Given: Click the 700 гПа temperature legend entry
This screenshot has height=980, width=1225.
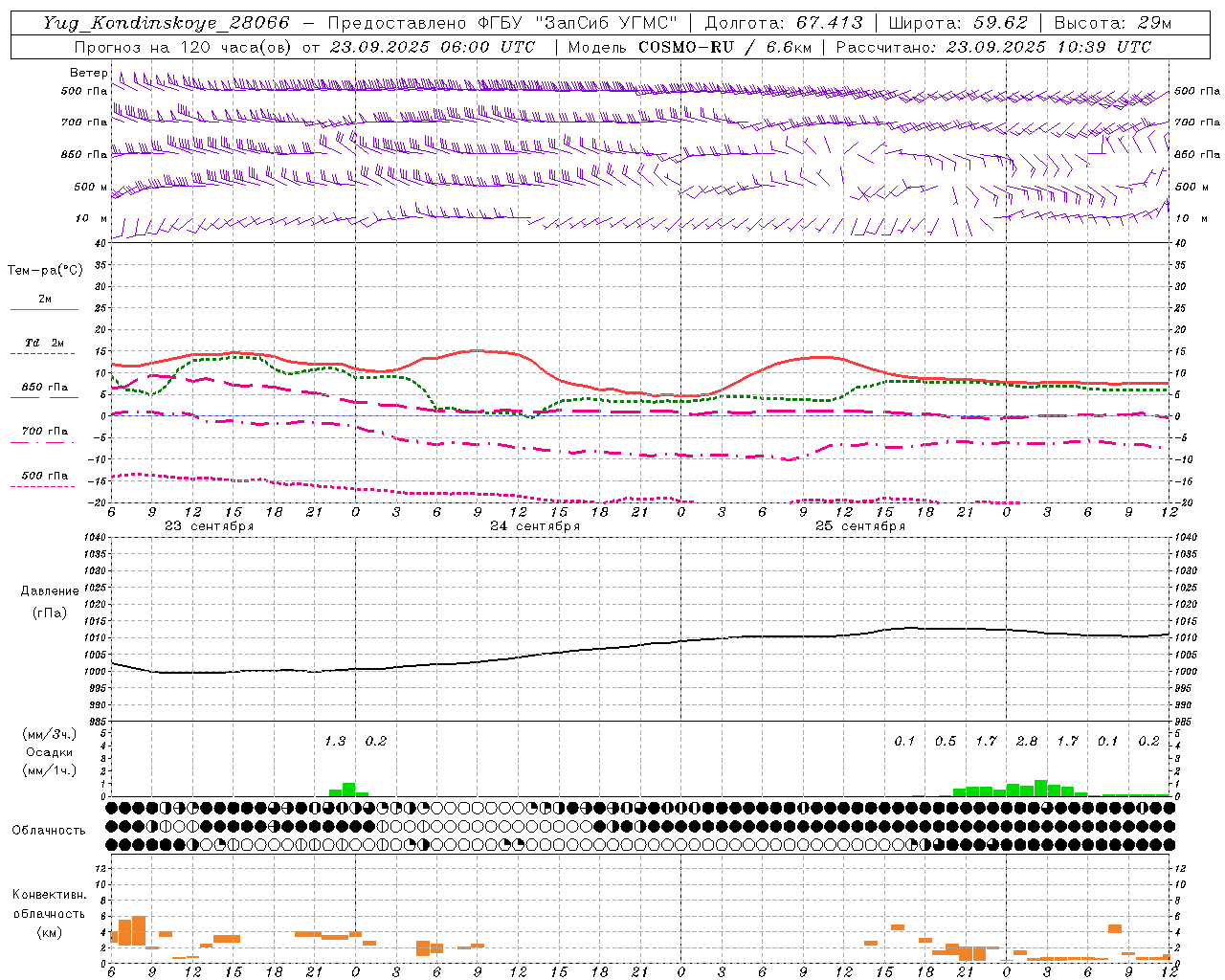Looking at the screenshot, I should point(45,431).
